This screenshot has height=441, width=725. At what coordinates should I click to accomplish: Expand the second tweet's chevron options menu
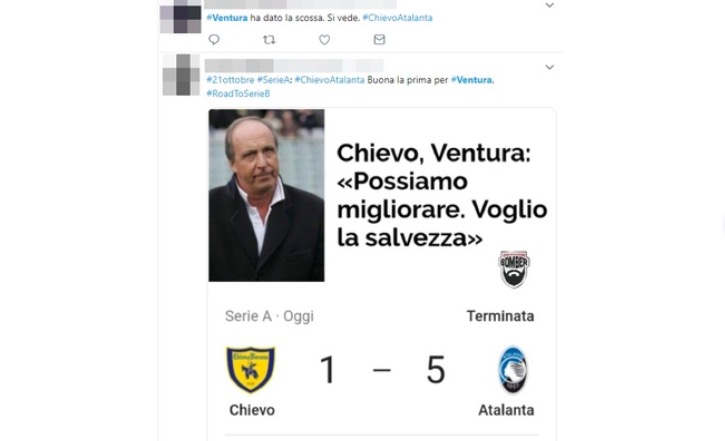pos(549,67)
